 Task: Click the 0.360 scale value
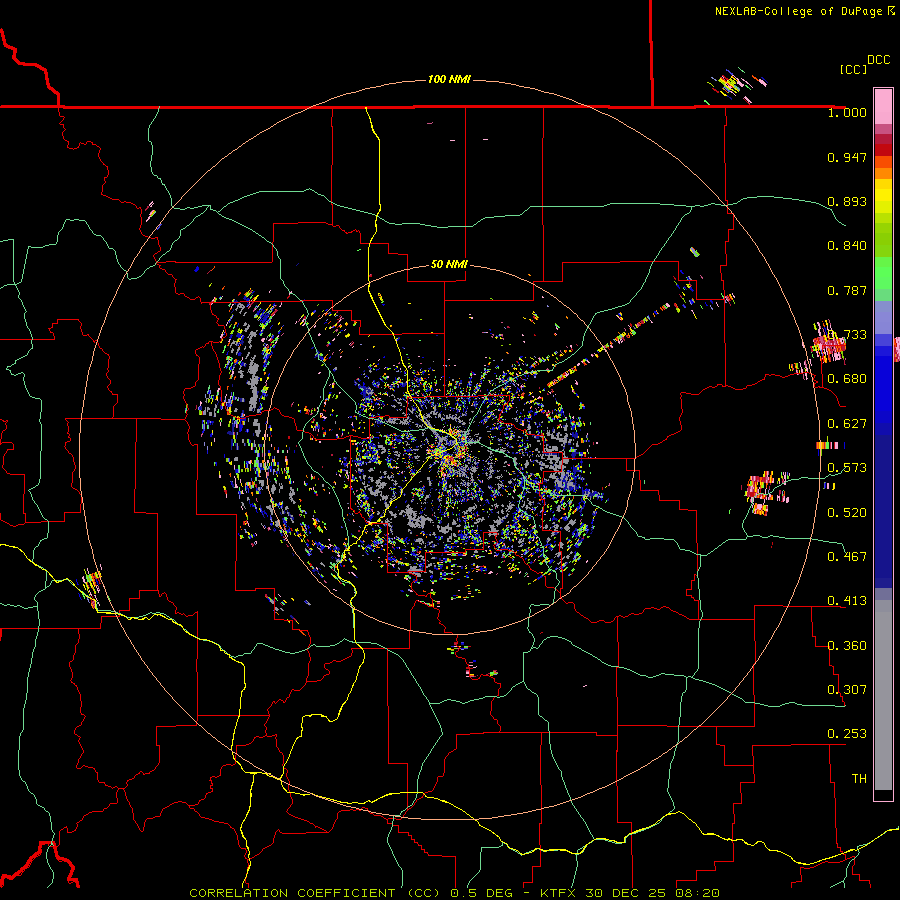point(847,646)
